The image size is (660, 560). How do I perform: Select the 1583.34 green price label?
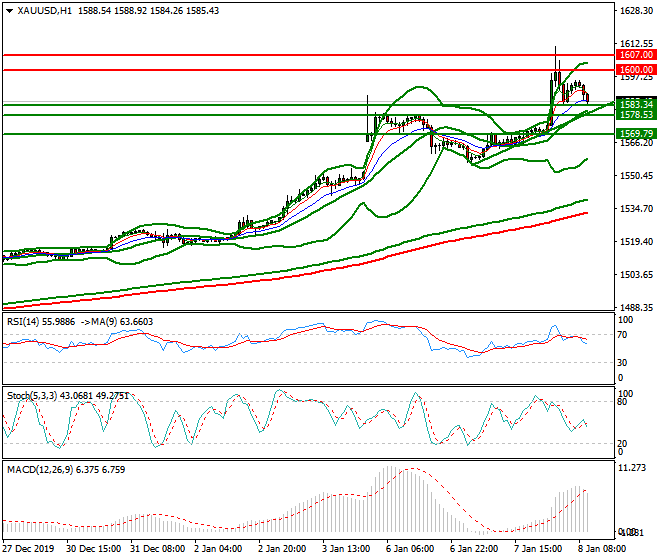636,104
